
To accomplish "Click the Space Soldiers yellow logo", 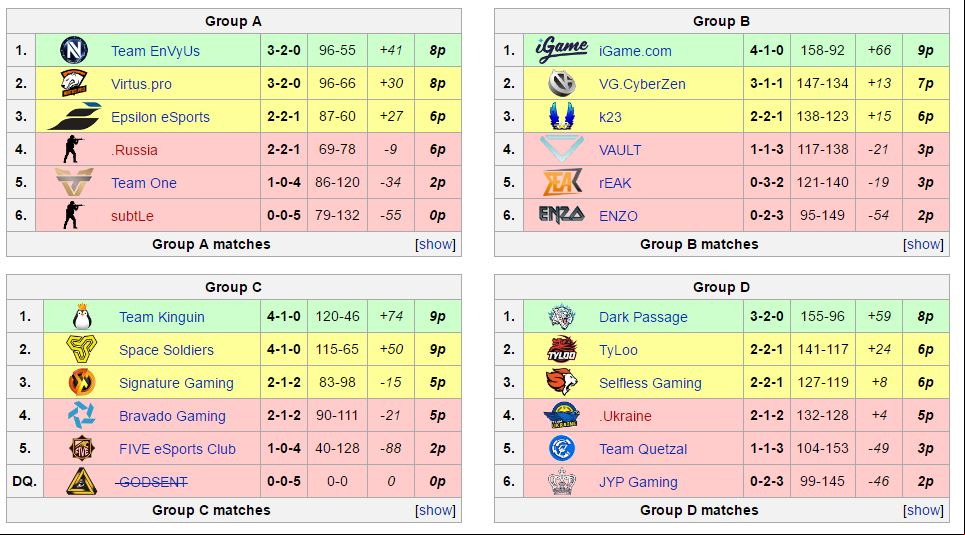I will point(82,349).
